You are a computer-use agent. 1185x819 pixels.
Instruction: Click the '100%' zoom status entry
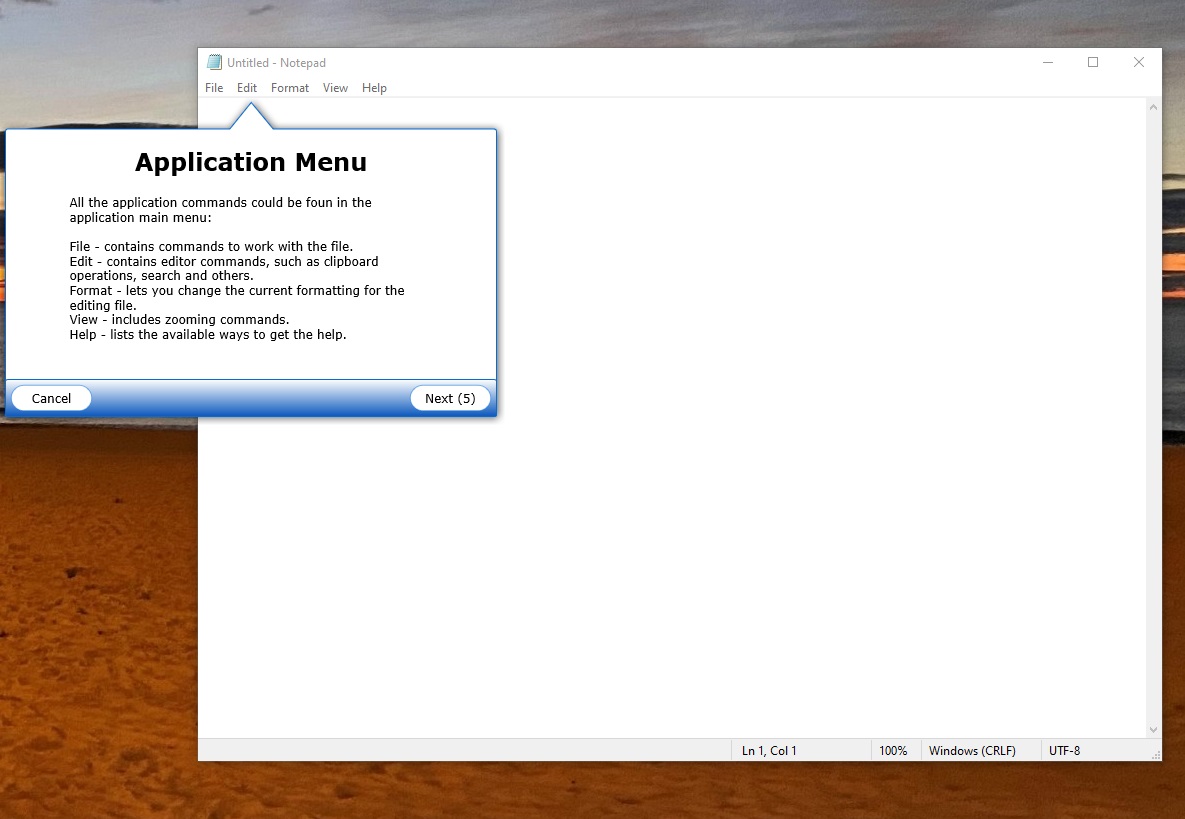tap(893, 751)
